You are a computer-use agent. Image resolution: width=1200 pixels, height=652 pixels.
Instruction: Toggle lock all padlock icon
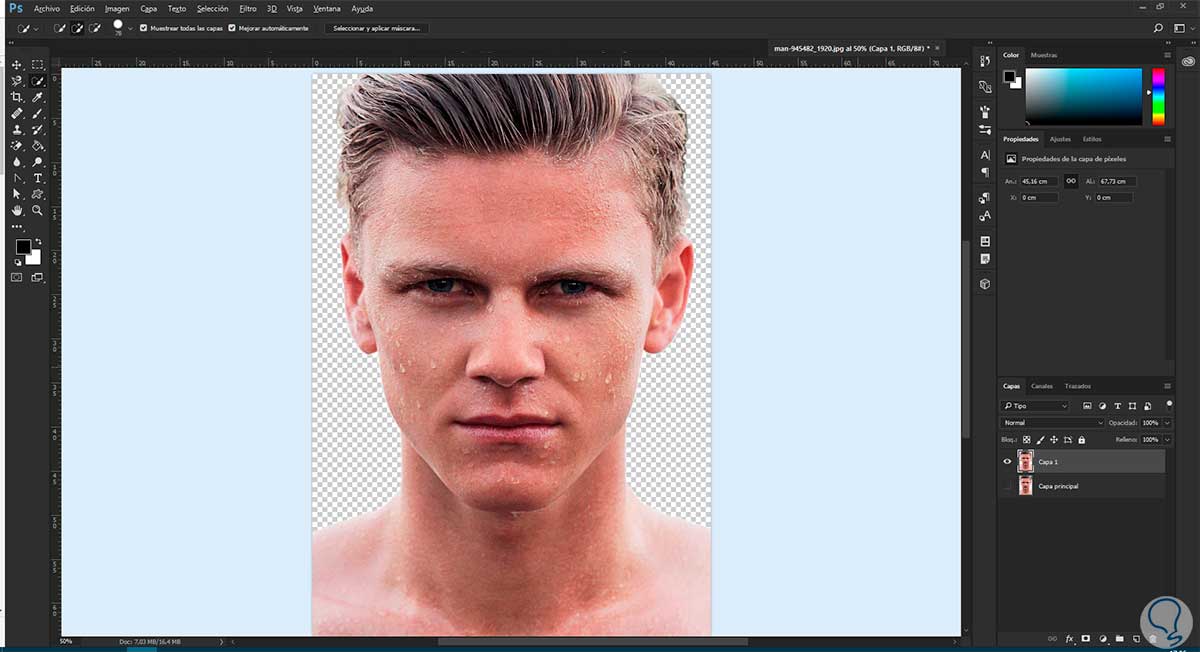coord(1082,440)
